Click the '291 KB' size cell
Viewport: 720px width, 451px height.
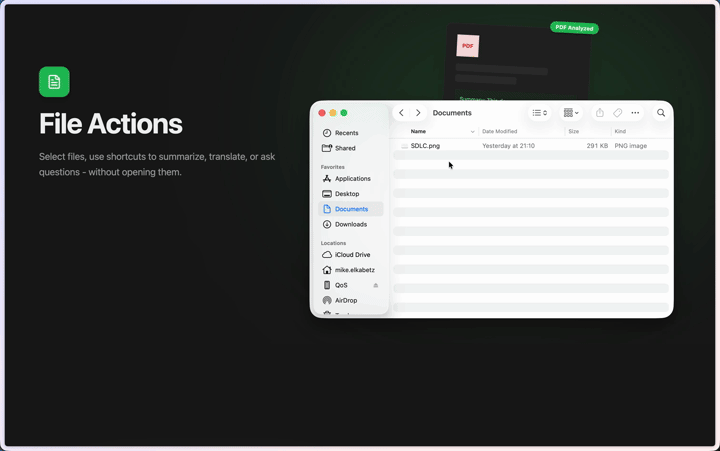[597, 146]
